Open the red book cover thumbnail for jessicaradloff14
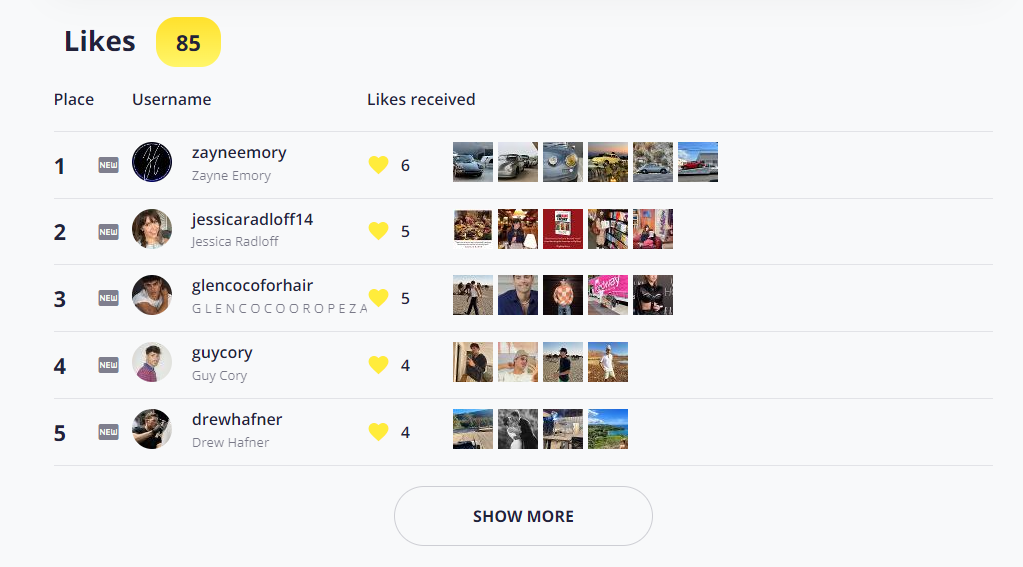This screenshot has height=567, width=1023. pyautogui.click(x=563, y=229)
